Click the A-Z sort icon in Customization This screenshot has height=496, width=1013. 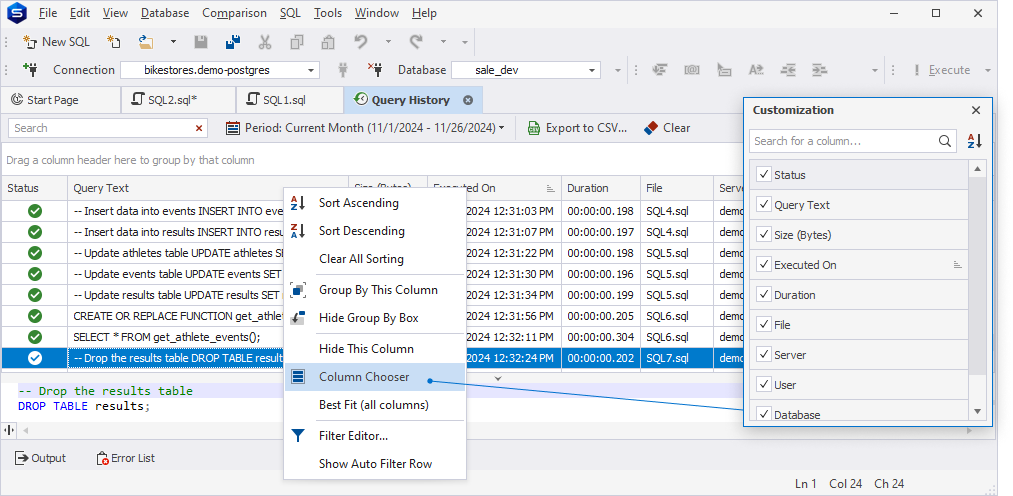[x=974, y=141]
